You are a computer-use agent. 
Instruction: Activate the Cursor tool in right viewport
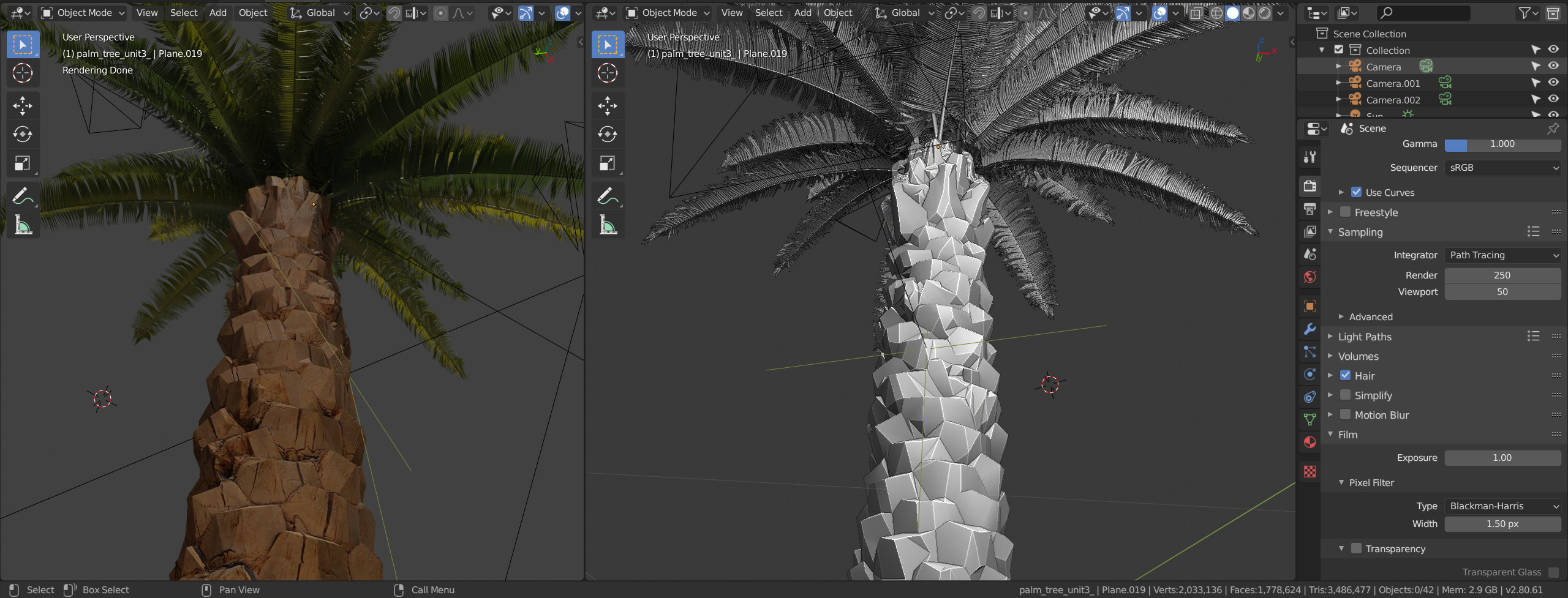coord(608,73)
